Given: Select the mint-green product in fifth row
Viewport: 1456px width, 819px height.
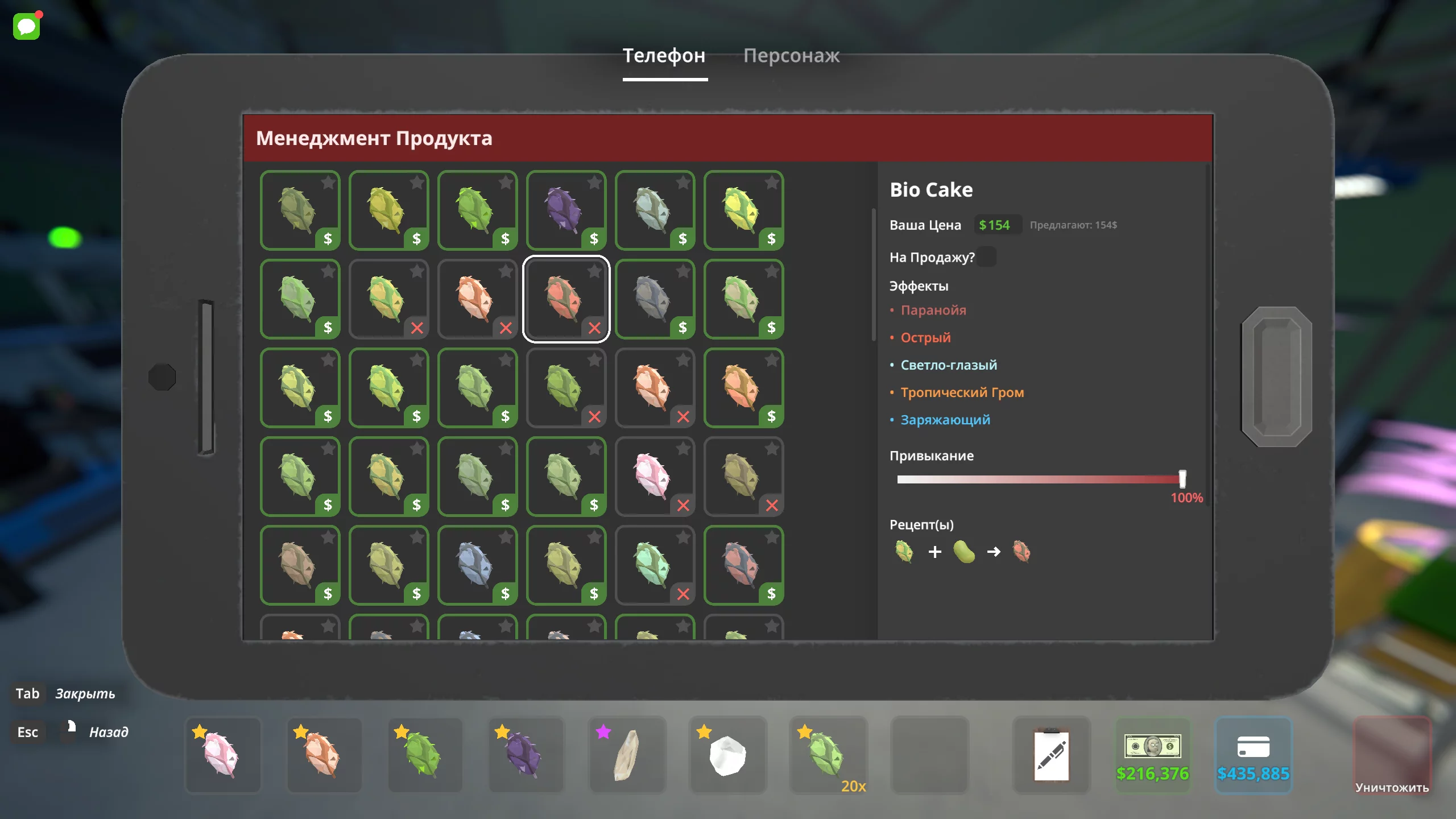Looking at the screenshot, I should [655, 565].
